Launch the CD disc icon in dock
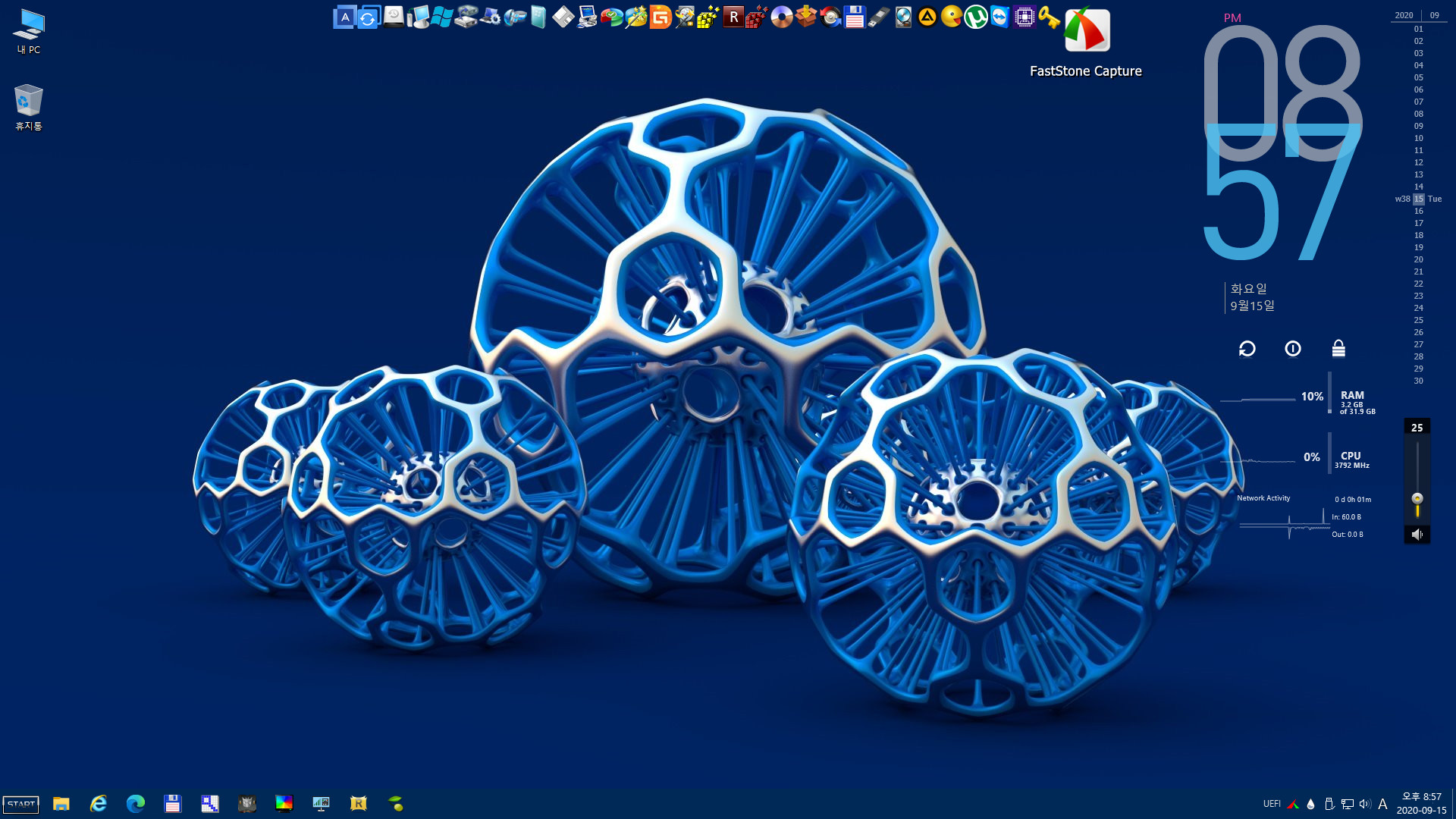The width and height of the screenshot is (1456, 819). [782, 17]
